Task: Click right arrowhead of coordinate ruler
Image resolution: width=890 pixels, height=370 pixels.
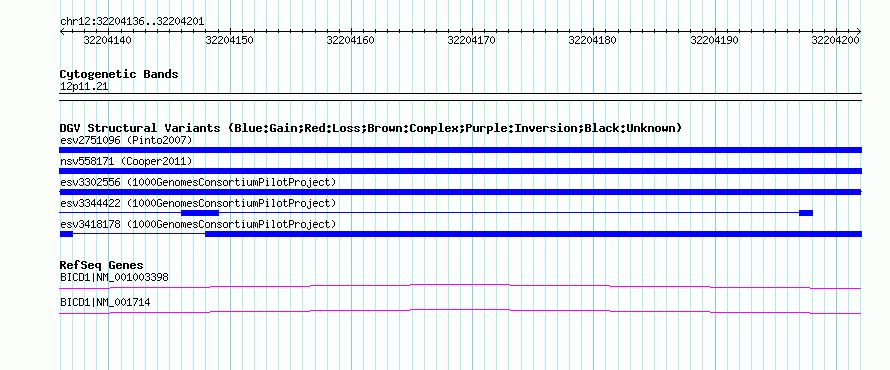Action: (859, 31)
